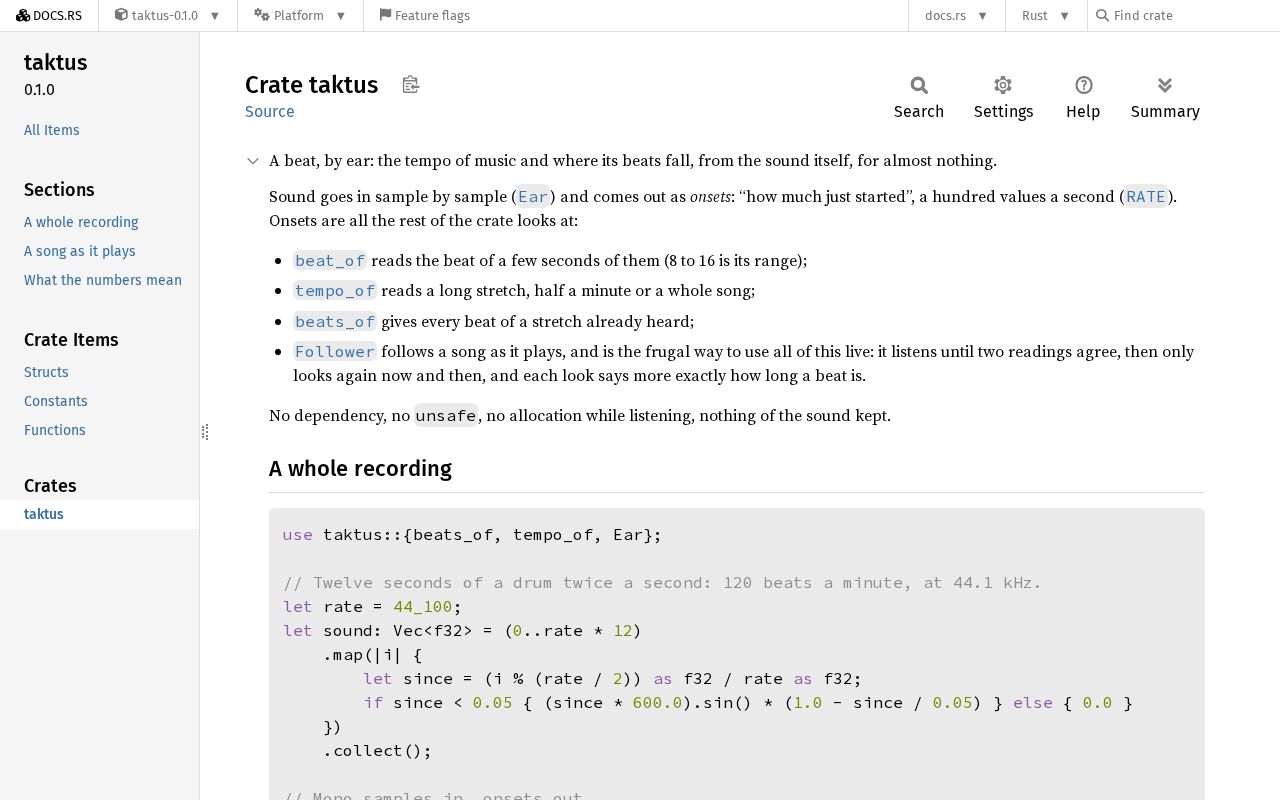This screenshot has height=800, width=1280.
Task: Open the Ear struct link
Action: point(533,197)
